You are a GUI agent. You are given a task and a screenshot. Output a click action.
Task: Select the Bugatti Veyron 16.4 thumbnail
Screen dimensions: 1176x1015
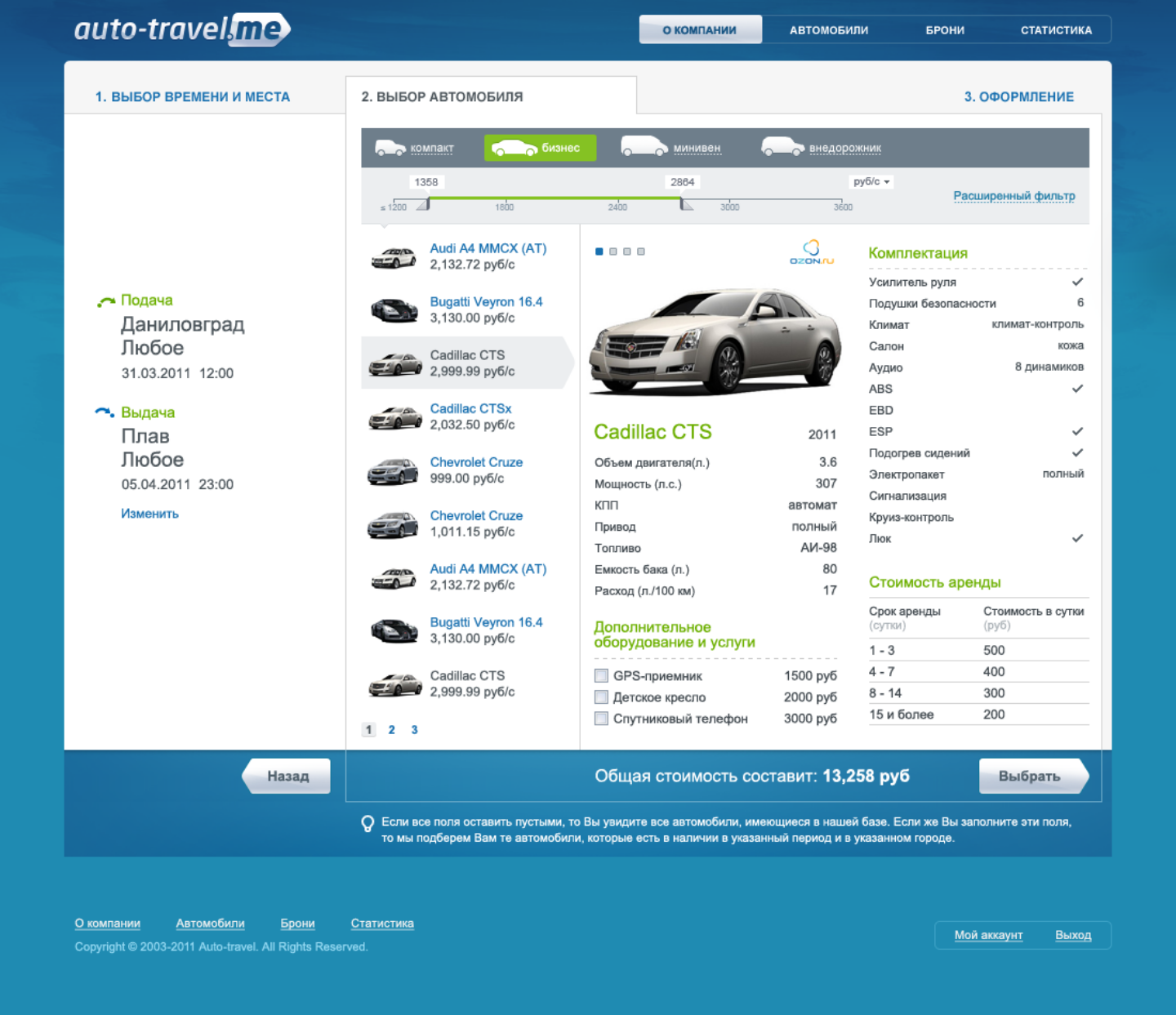click(x=394, y=309)
